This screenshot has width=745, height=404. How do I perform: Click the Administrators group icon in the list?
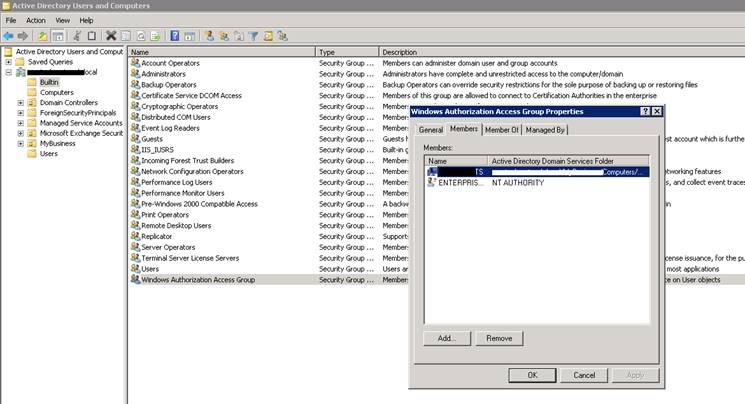[135, 74]
